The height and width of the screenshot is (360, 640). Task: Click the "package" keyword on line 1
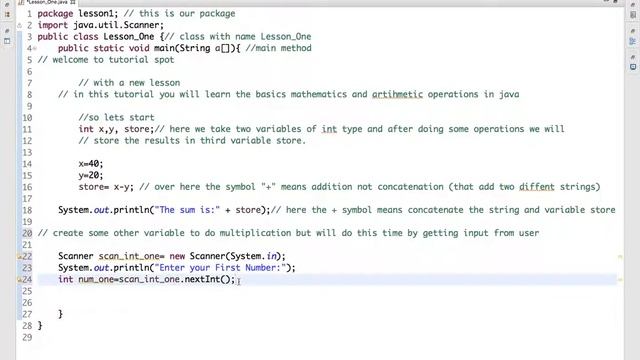55,13
